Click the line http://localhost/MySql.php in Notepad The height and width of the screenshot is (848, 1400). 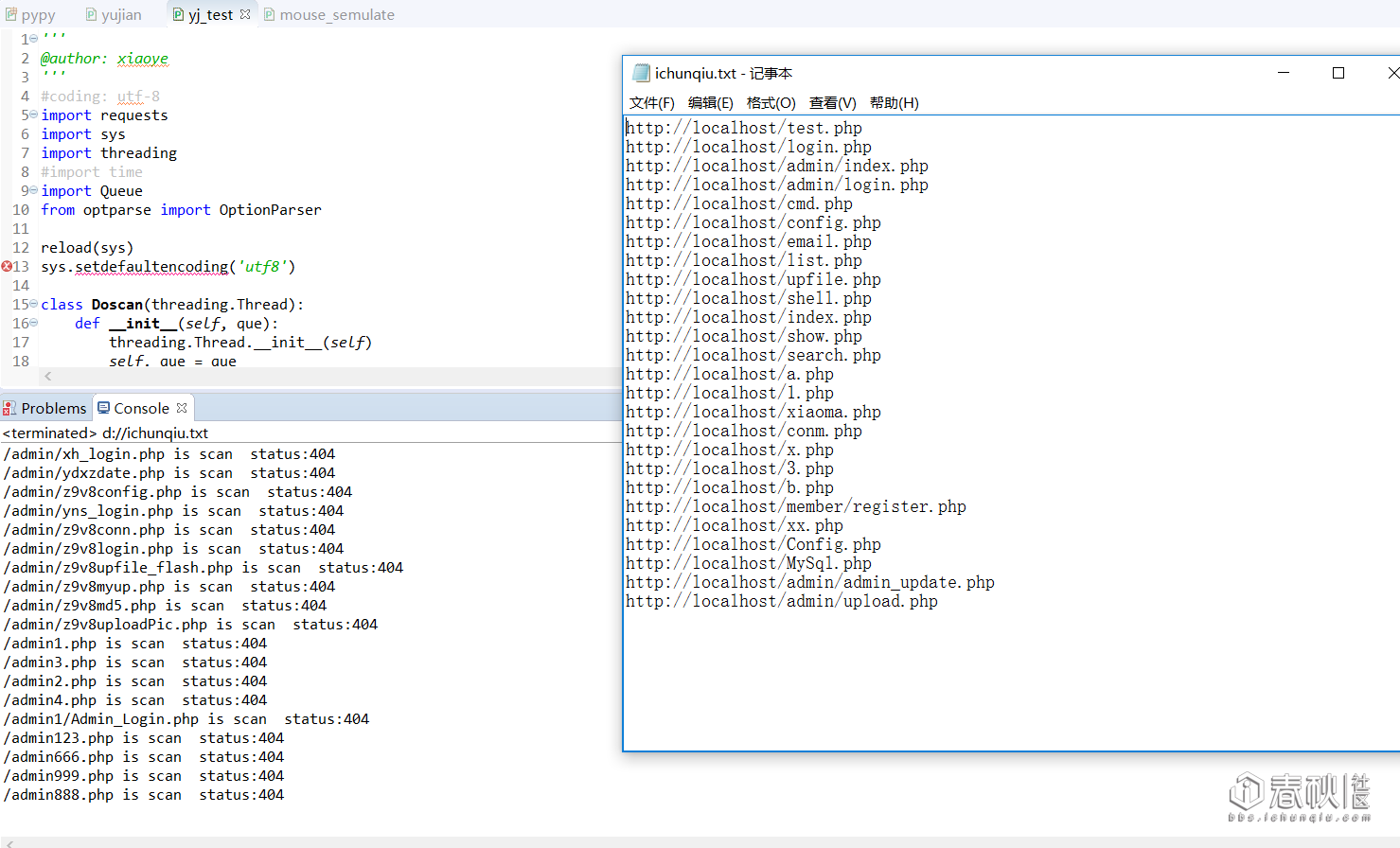(x=749, y=563)
